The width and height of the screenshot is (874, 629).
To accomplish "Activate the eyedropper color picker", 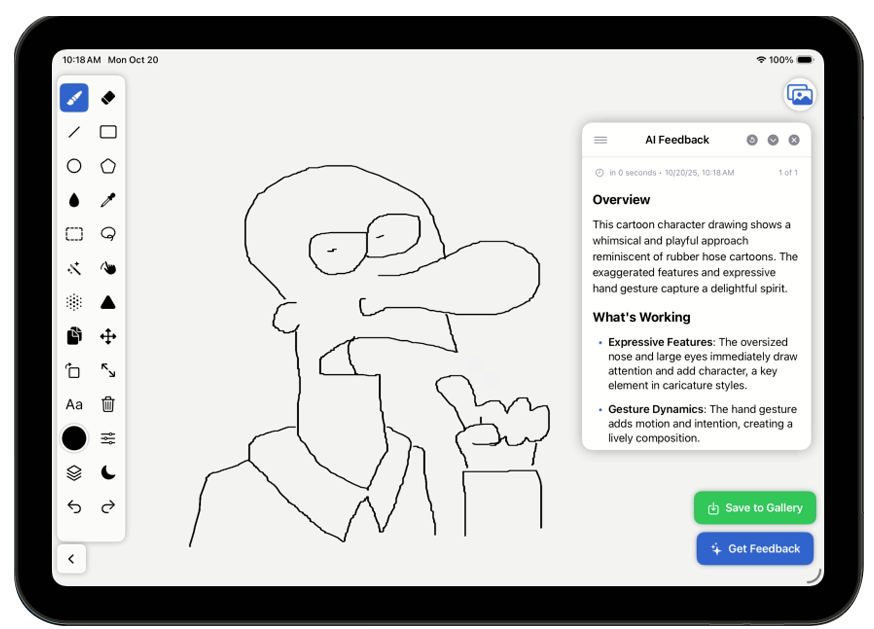I will click(108, 200).
